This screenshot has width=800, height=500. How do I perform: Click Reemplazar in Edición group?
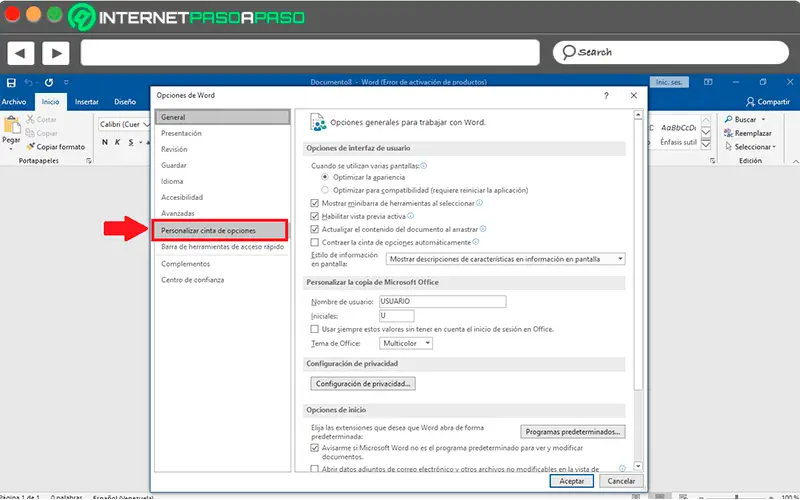[747, 133]
